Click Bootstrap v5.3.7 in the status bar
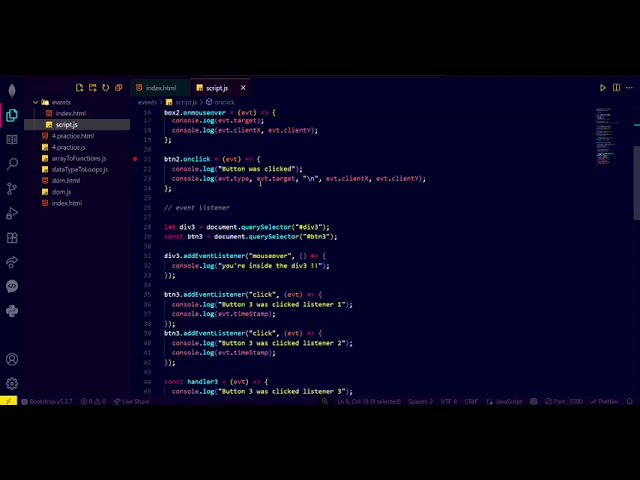640x480 pixels. point(47,401)
